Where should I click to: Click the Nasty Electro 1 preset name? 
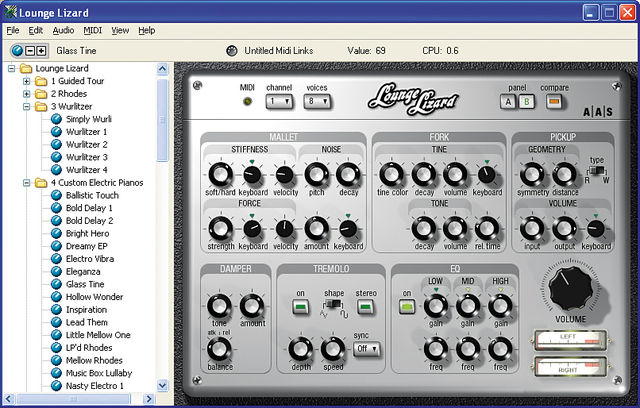pyautogui.click(x=95, y=386)
